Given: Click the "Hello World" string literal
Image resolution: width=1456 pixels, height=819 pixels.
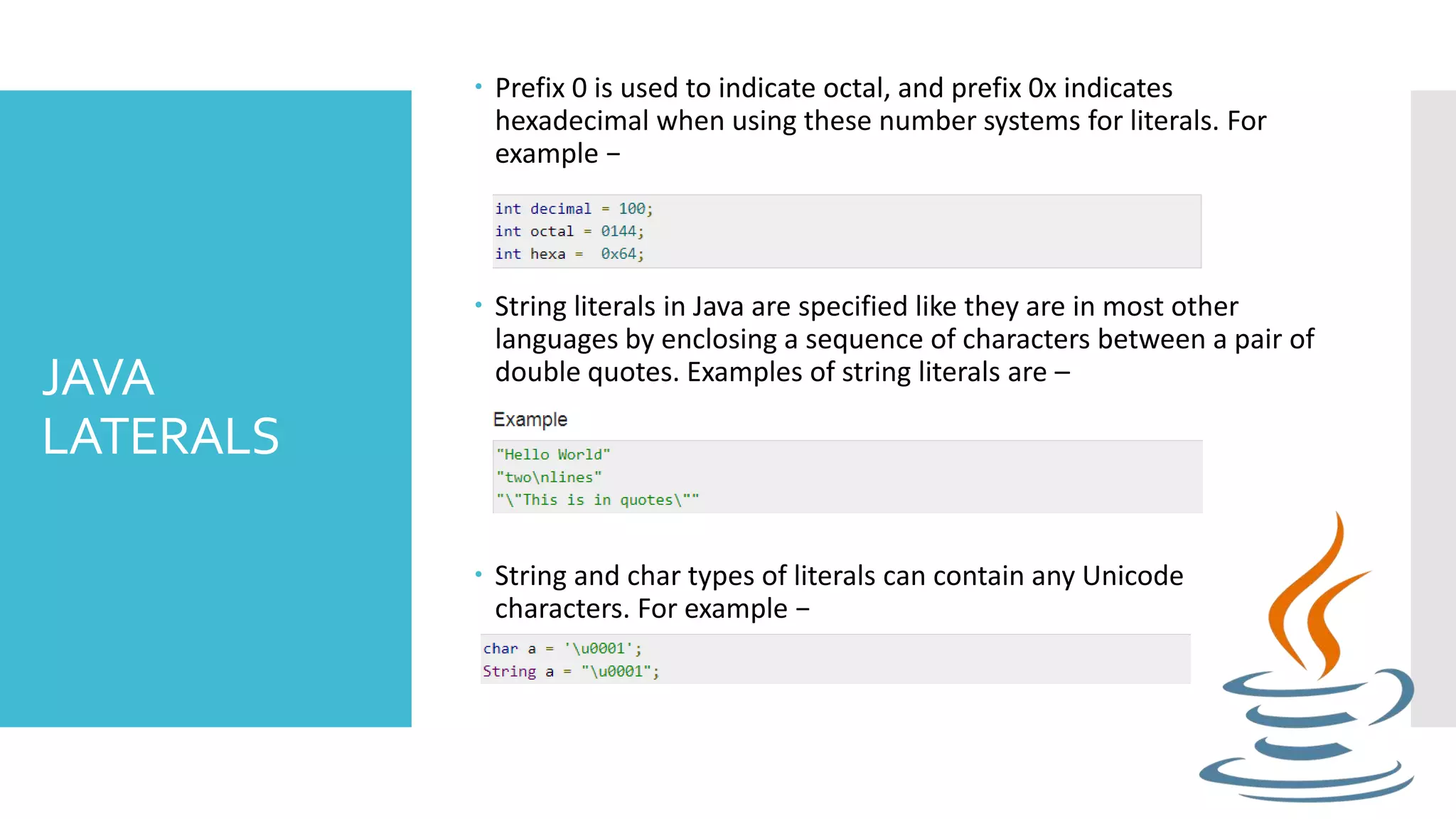Looking at the screenshot, I should point(553,455).
